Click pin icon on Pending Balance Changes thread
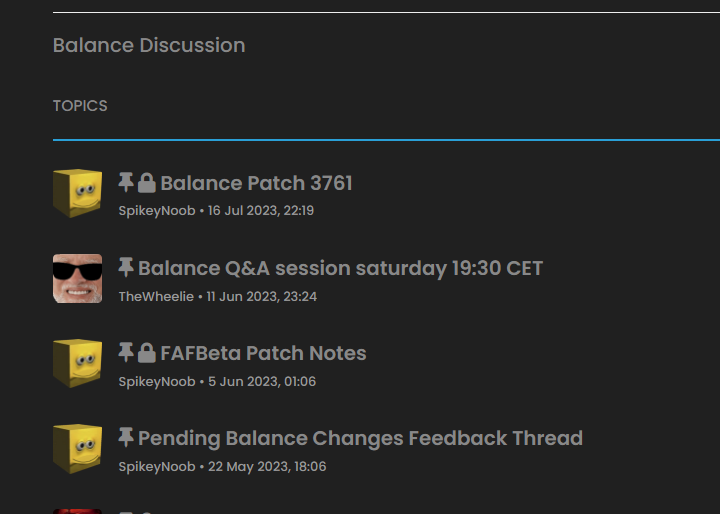 coord(126,437)
